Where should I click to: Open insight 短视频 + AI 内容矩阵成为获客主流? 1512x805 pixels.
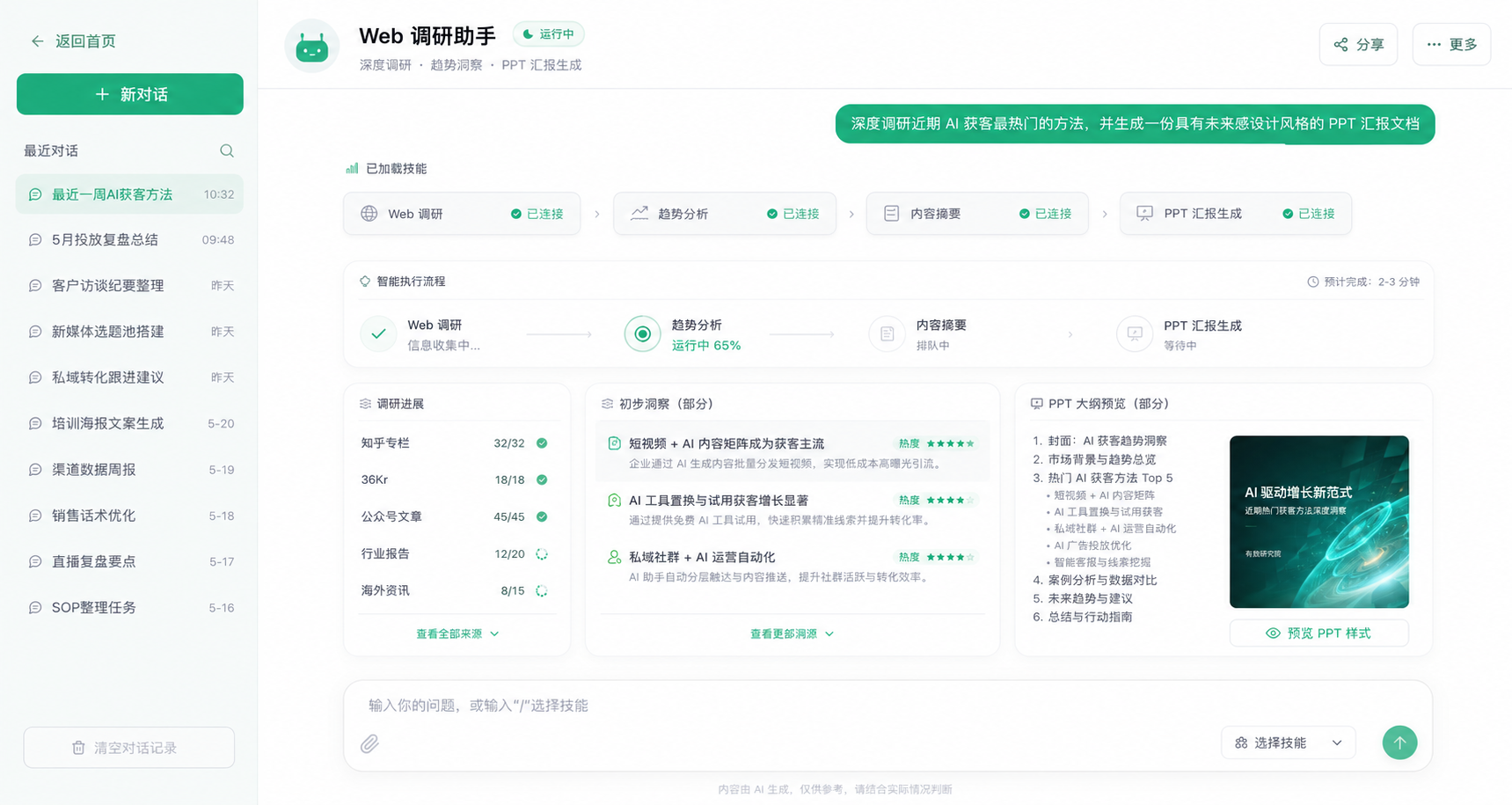[792, 452]
